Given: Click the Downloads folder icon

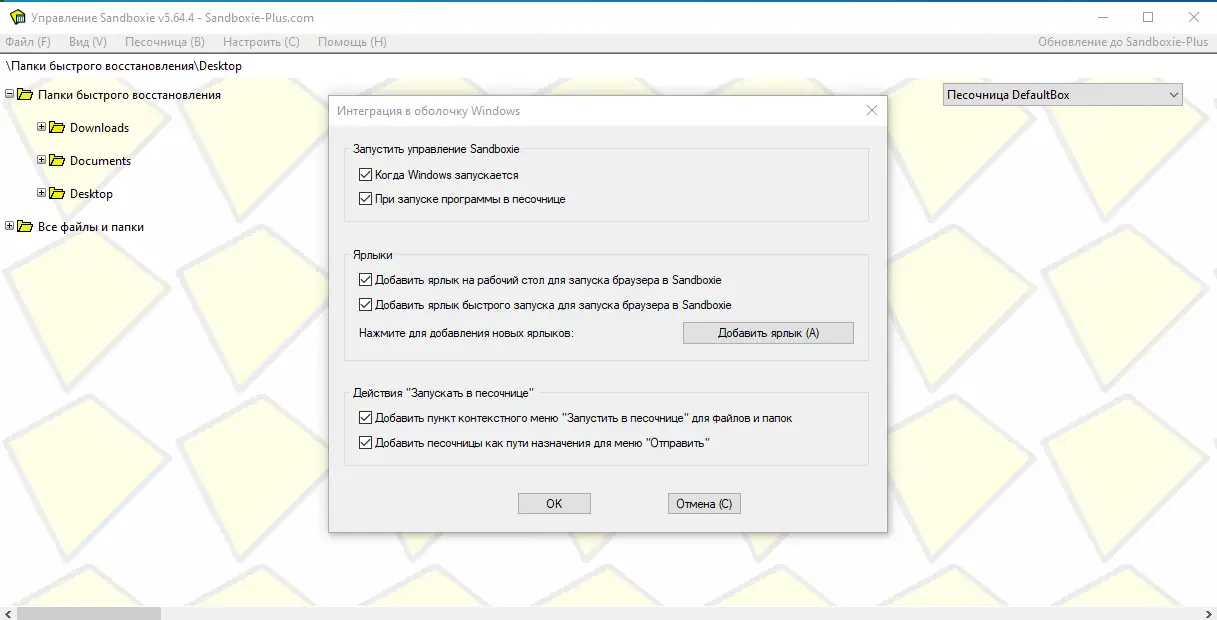Looking at the screenshot, I should (57, 128).
